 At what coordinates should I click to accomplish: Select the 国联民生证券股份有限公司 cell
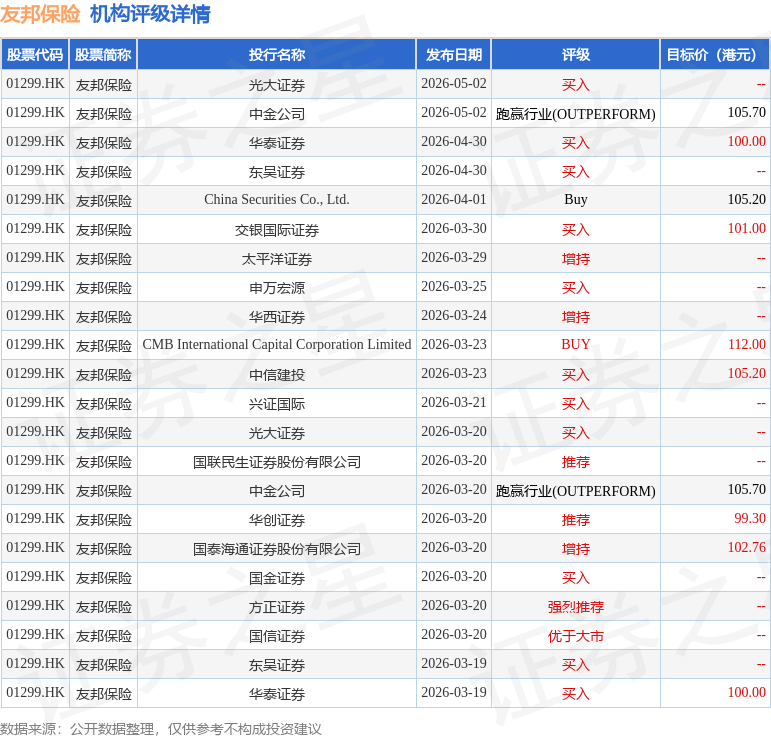click(277, 462)
